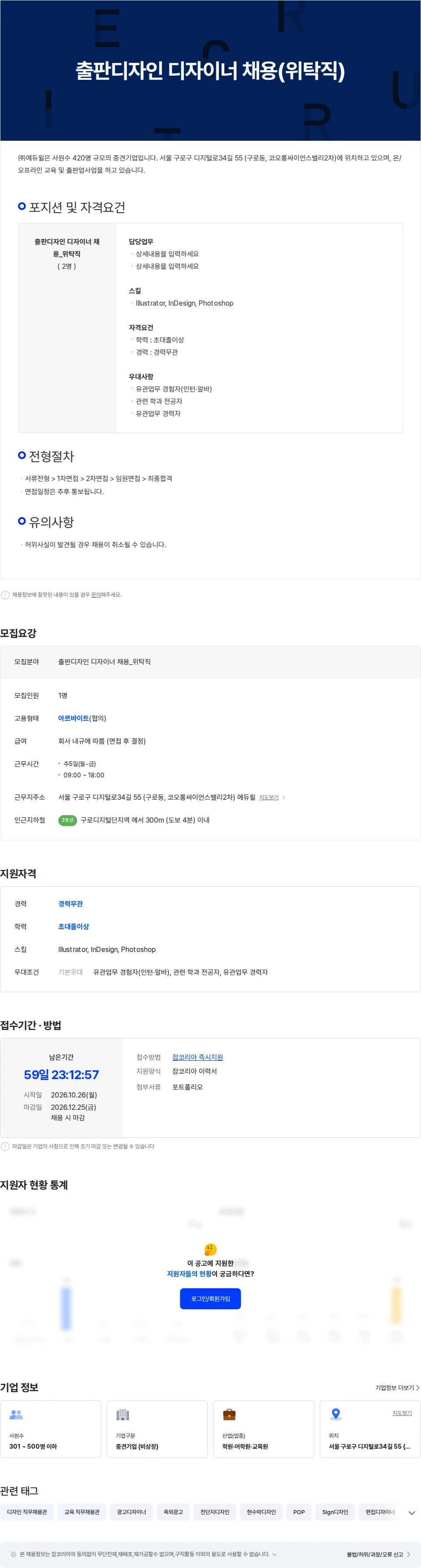Click the banner title 출판디자인 디자이너 채용(위탁직)
The image size is (421, 1568).
click(x=210, y=71)
